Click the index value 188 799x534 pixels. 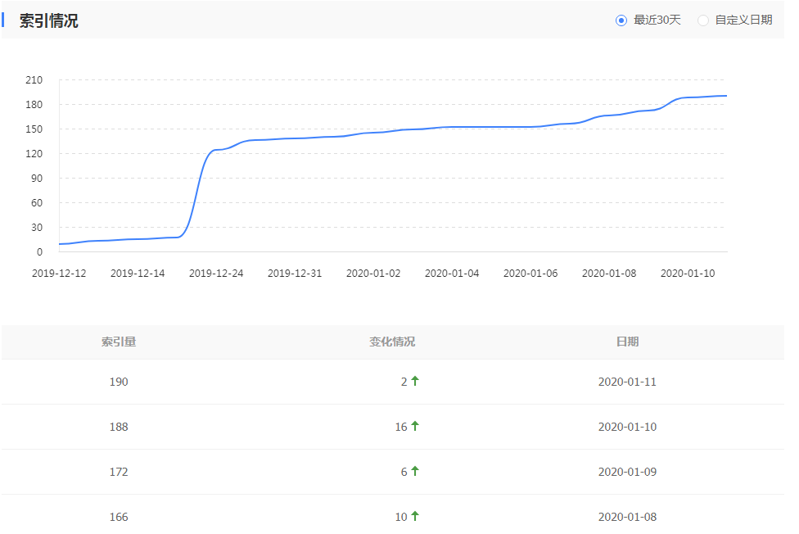(119, 426)
